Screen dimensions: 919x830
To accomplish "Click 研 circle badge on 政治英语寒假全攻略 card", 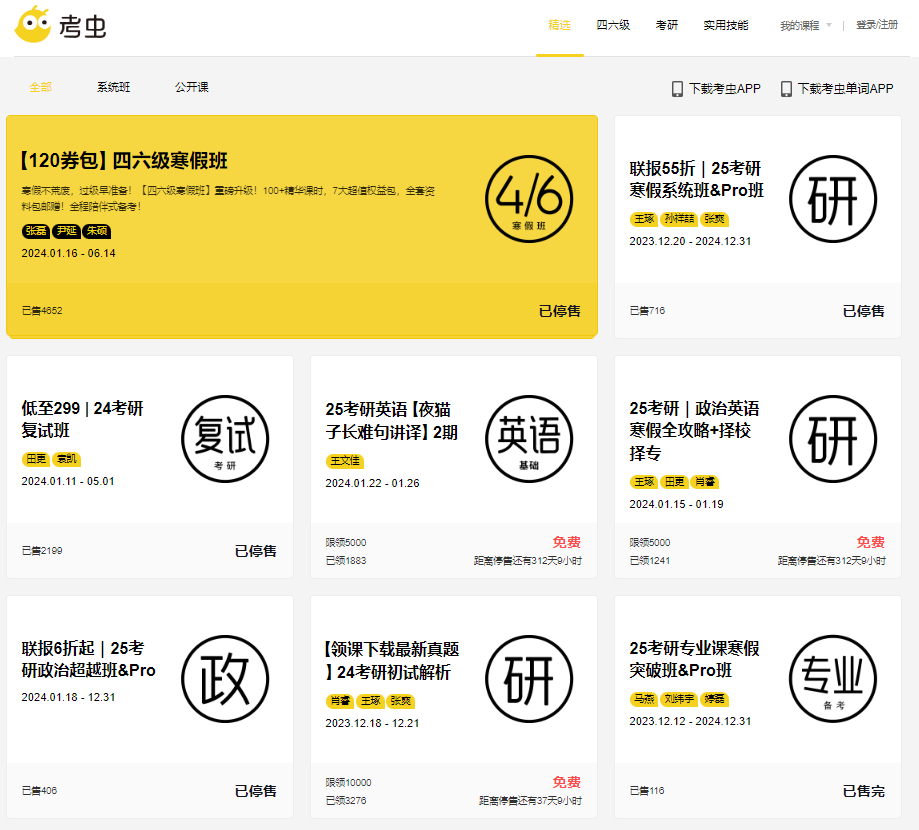I will pyautogui.click(x=833, y=439).
